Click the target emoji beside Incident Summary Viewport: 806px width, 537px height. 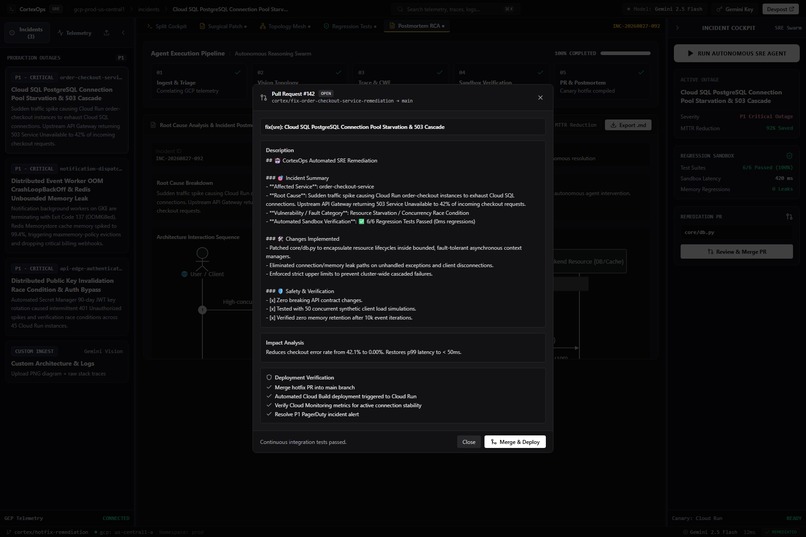[280, 178]
